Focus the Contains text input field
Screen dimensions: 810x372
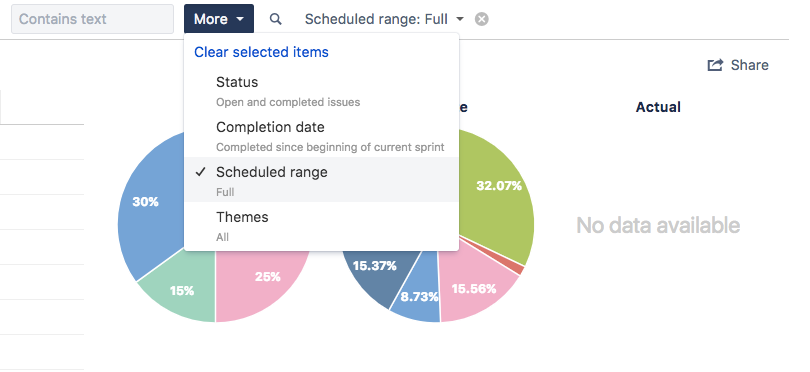tap(92, 19)
